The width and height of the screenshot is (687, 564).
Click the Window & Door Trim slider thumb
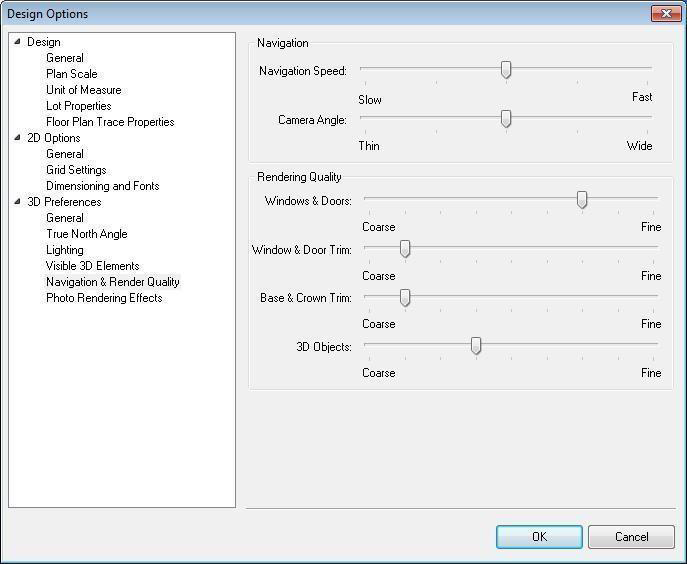coord(405,249)
